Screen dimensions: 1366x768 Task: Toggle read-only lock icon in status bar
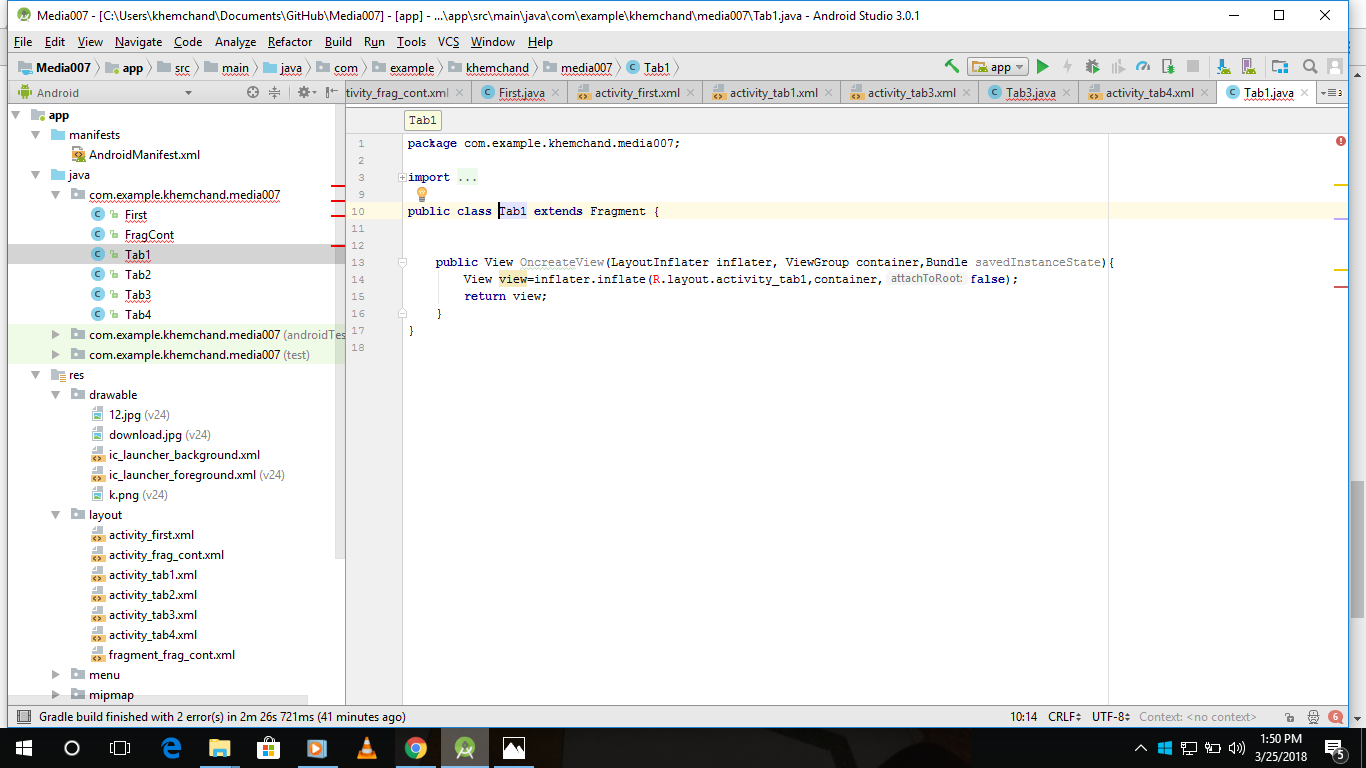(1290, 717)
